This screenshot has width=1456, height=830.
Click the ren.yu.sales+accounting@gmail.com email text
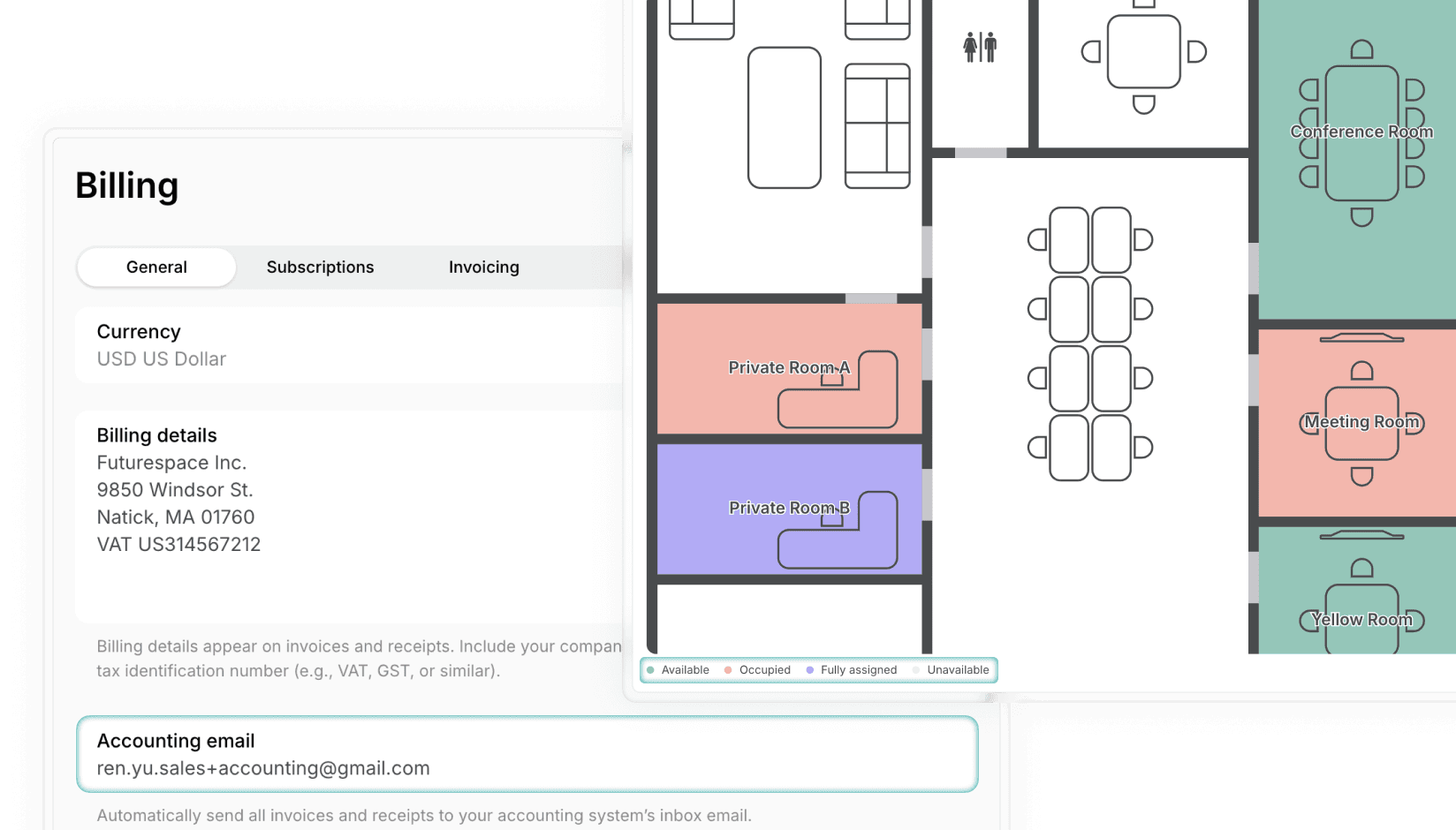pyautogui.click(x=263, y=768)
